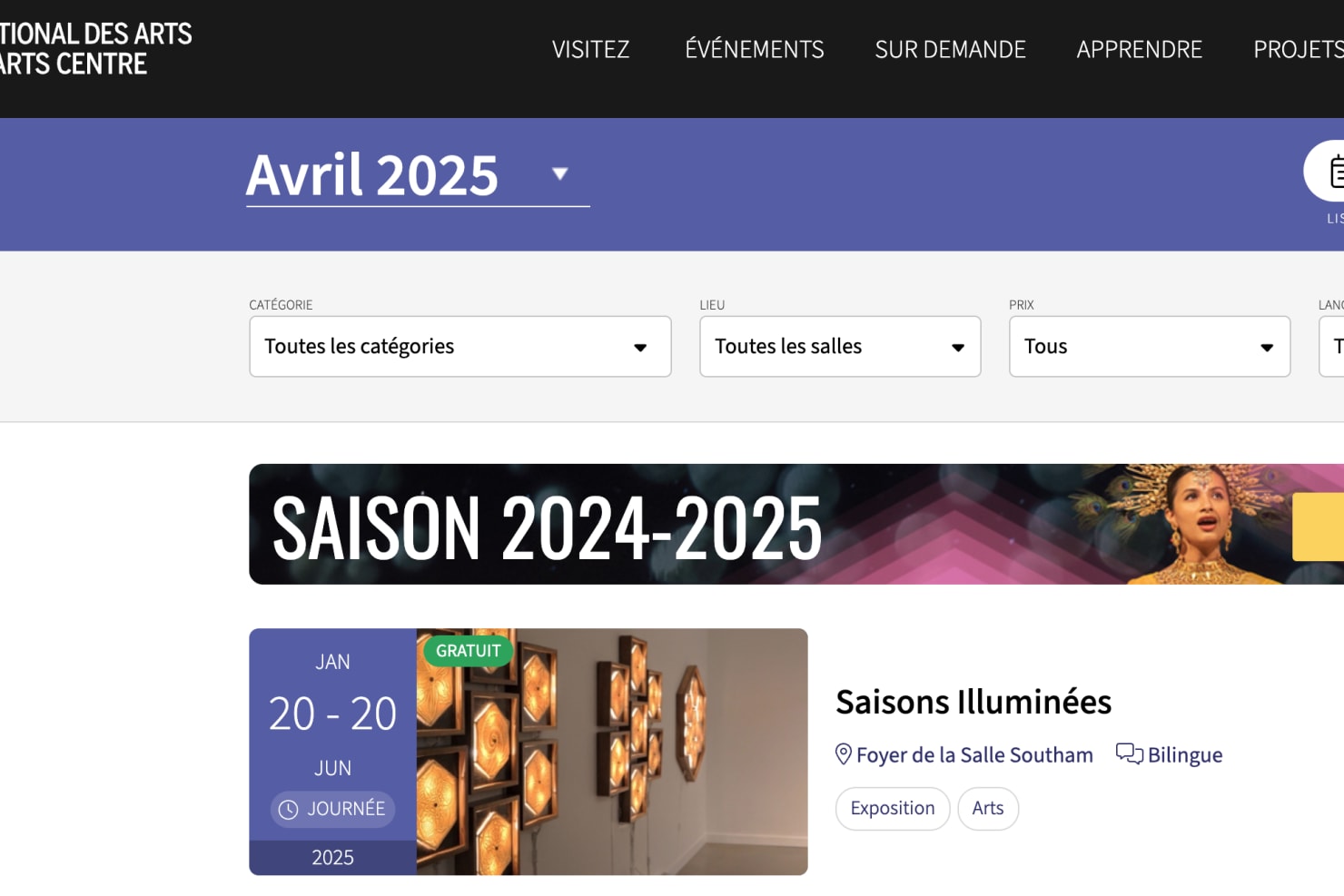
Task: Open the SUR DEMANDE menu
Action: pos(950,49)
